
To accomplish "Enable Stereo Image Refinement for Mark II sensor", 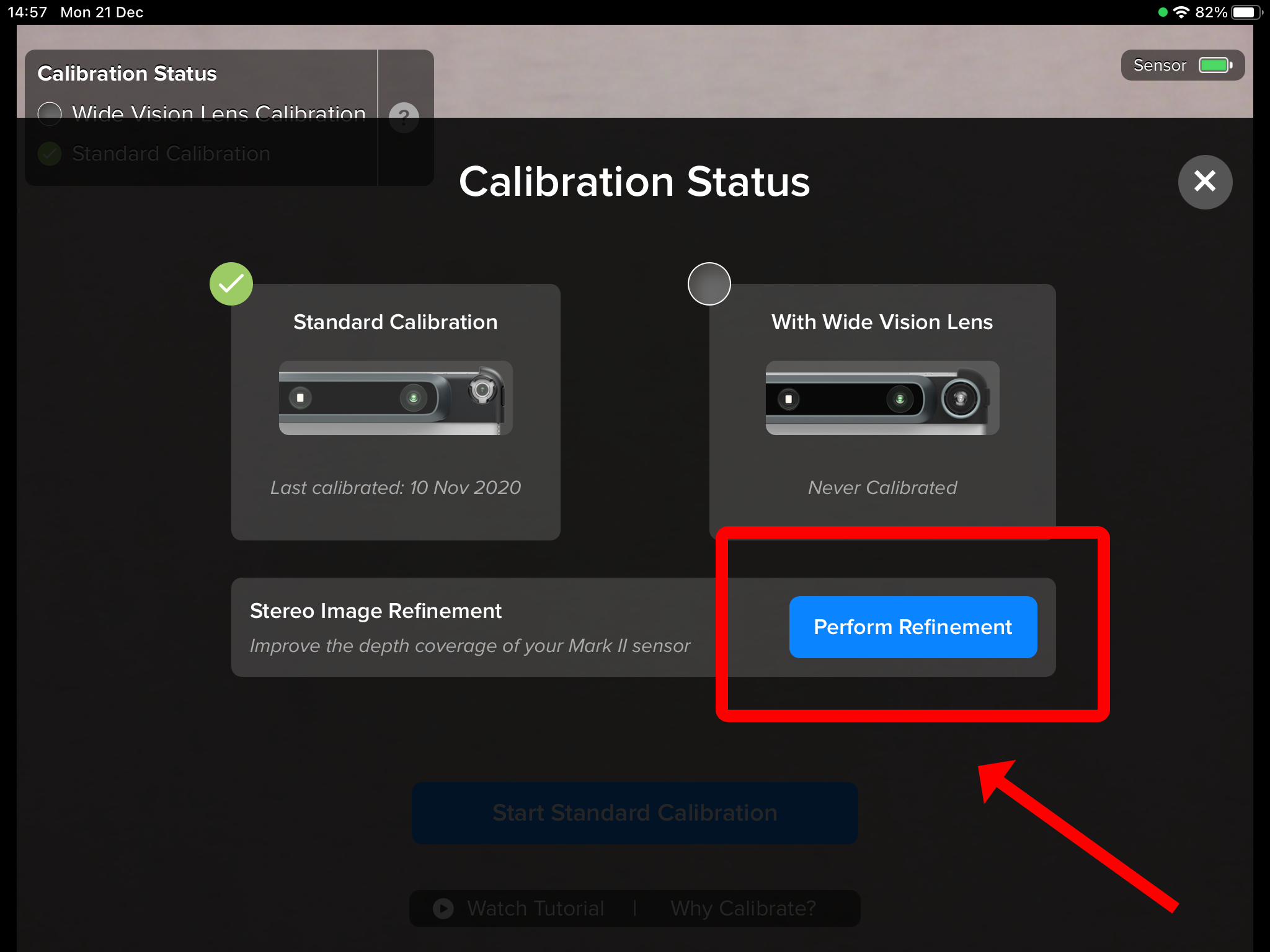I will pos(912,626).
